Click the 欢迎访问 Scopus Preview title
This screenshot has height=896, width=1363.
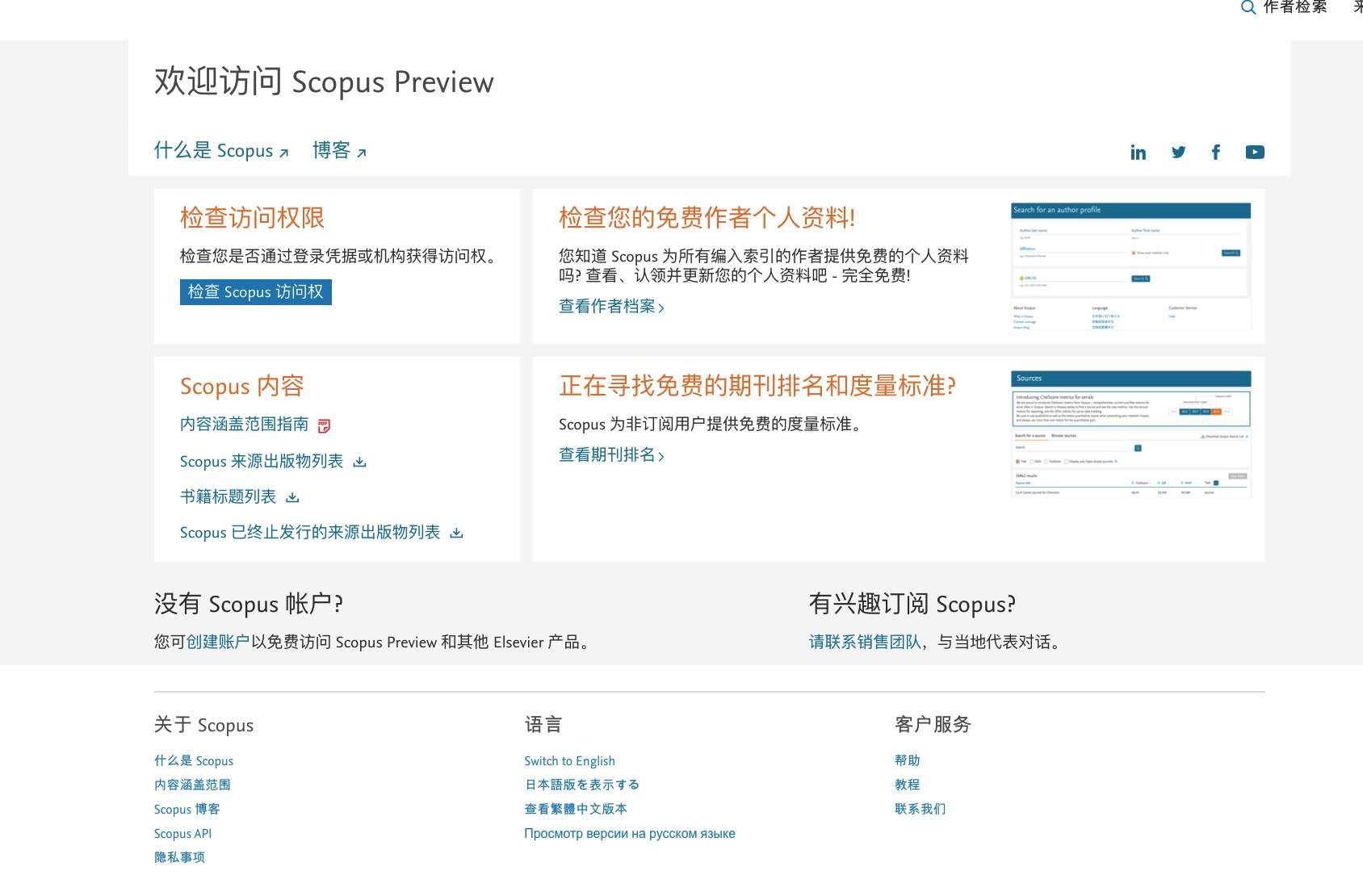pos(324,82)
